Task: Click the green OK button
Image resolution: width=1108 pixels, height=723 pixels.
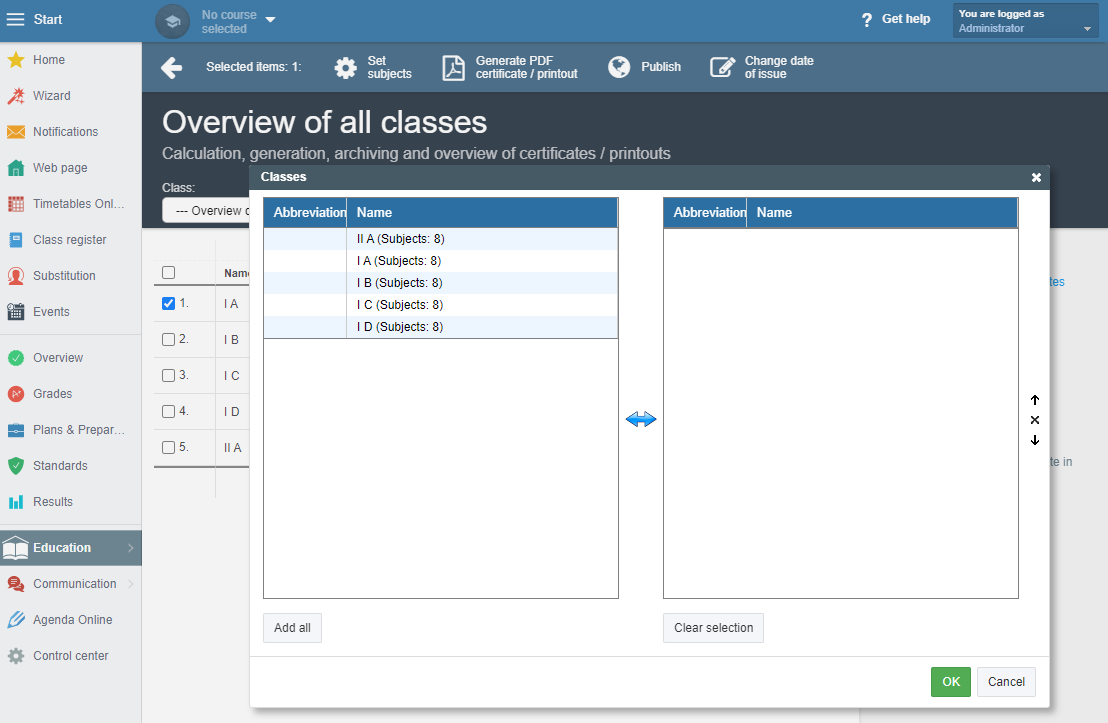Action: click(x=950, y=682)
